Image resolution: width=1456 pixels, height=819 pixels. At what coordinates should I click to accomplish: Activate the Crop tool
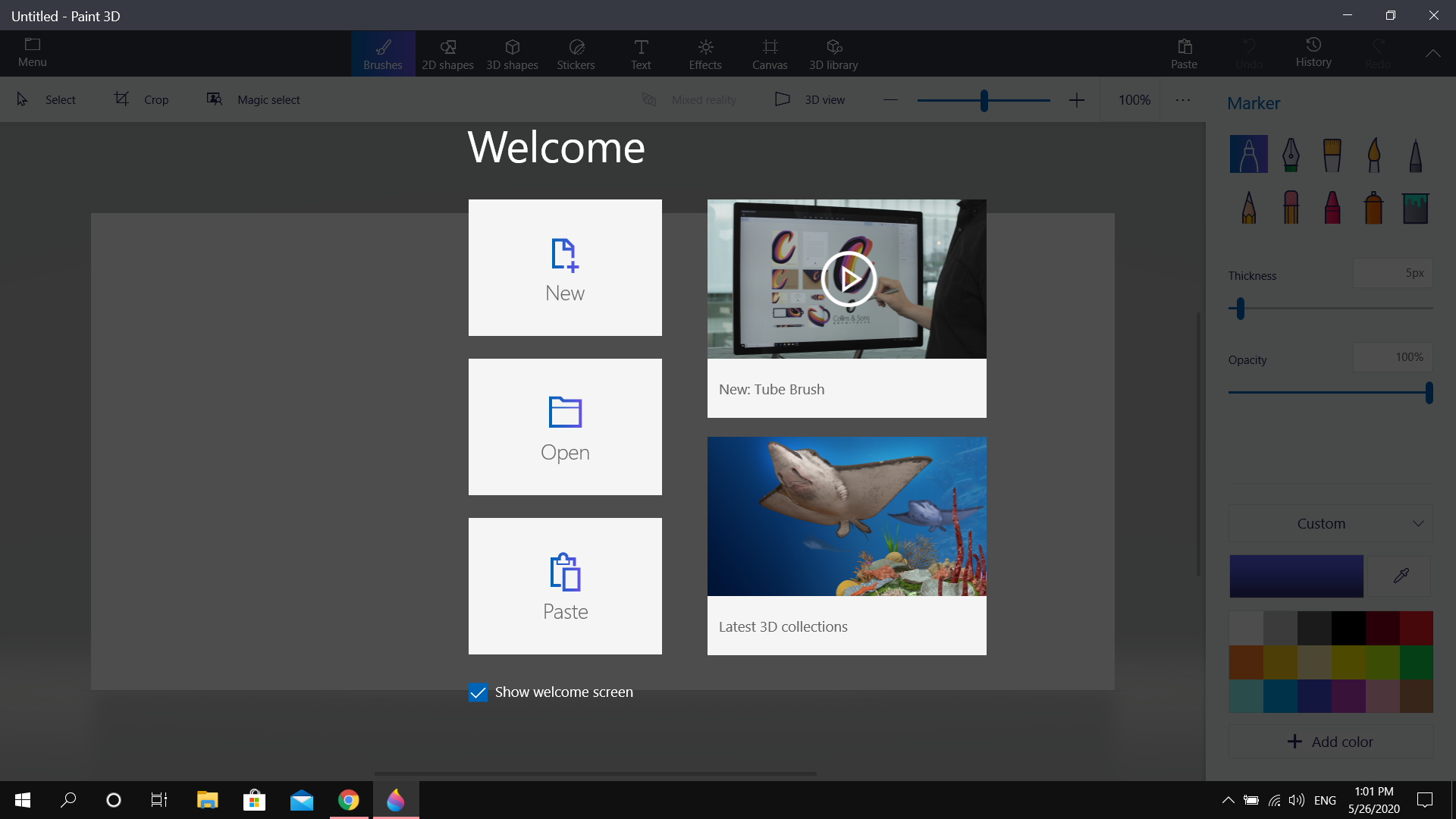coord(142,99)
